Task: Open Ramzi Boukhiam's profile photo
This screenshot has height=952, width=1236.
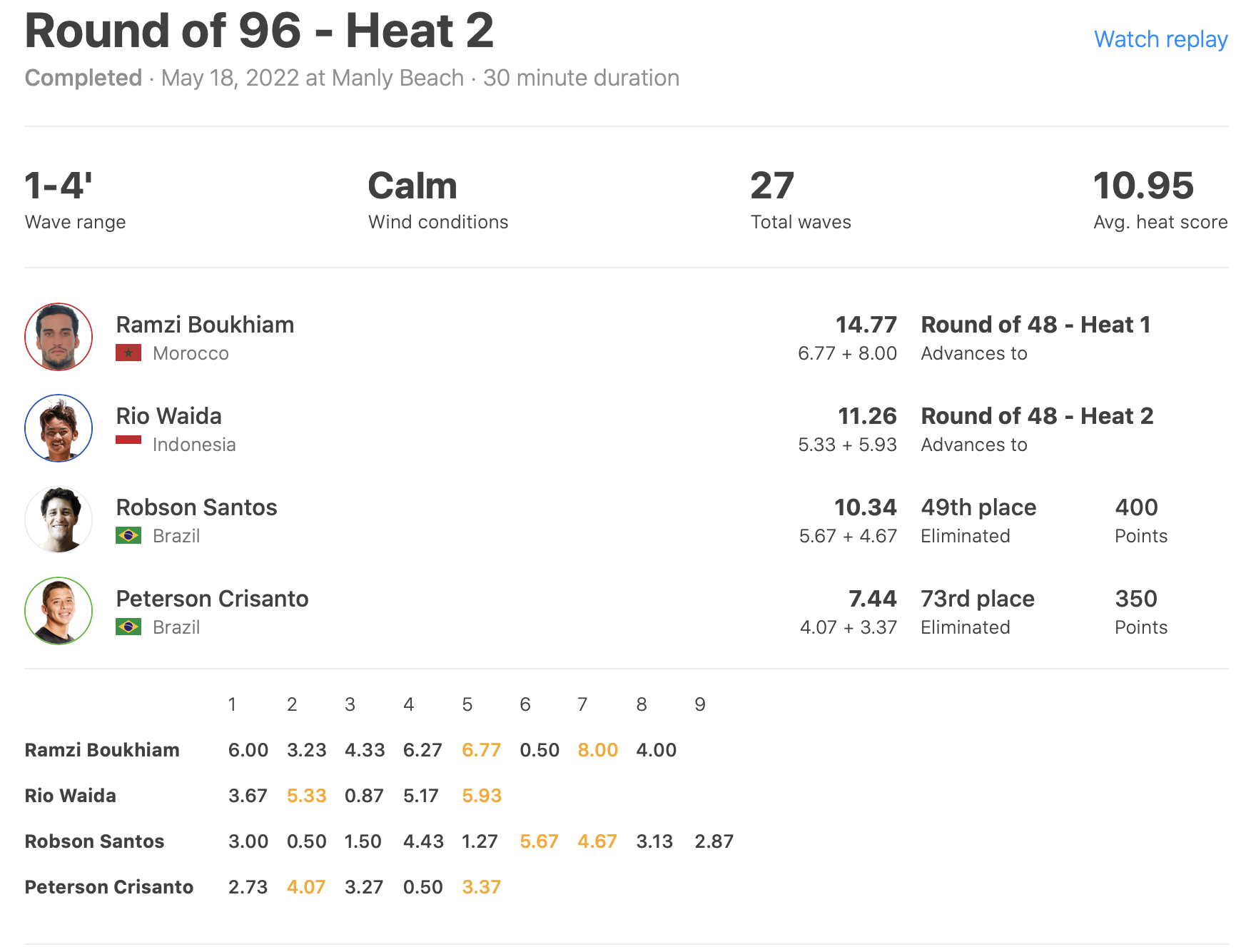Action: [59, 337]
